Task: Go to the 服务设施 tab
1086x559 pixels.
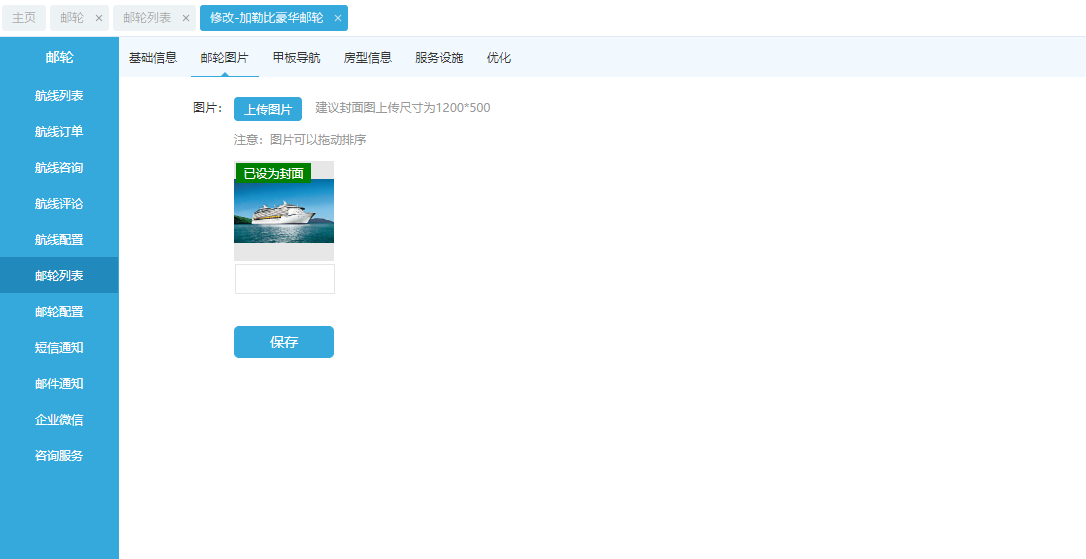Action: (x=439, y=58)
